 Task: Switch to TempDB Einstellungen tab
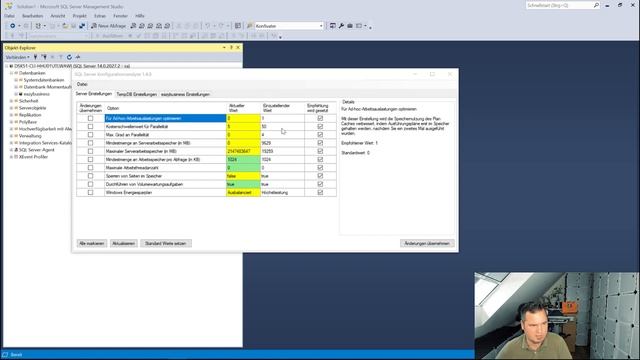(x=136, y=94)
